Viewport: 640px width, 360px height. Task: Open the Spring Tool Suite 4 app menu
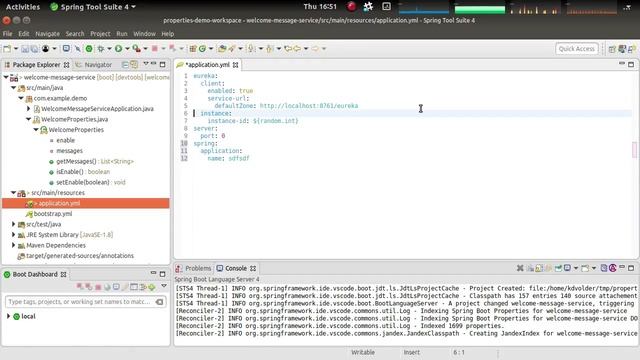(x=93, y=7)
